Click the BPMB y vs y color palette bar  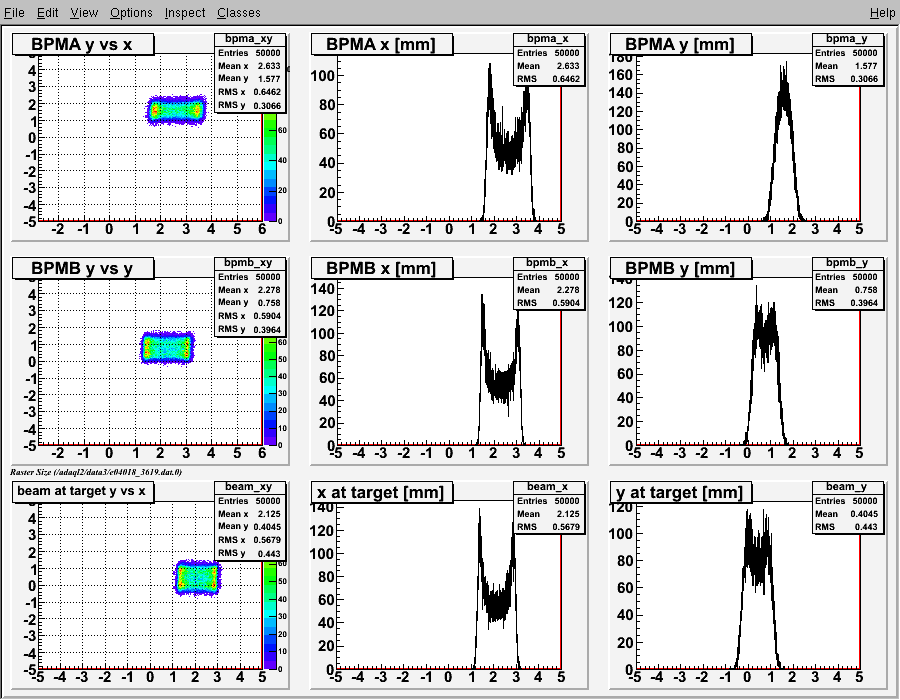(270, 391)
